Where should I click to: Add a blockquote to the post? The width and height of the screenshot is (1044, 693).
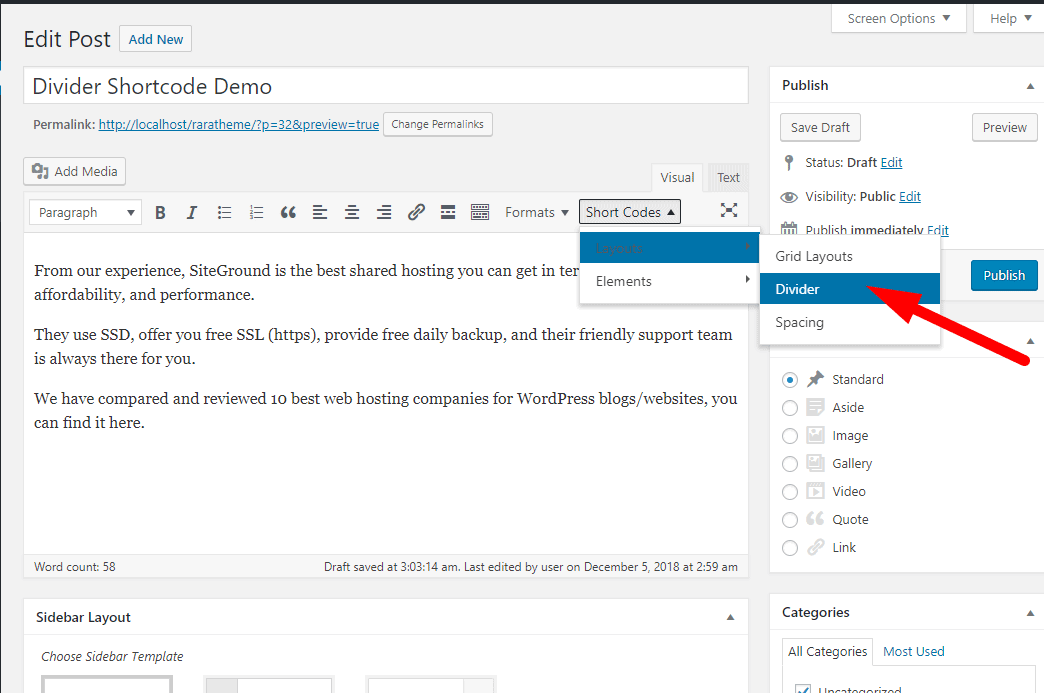tap(288, 212)
